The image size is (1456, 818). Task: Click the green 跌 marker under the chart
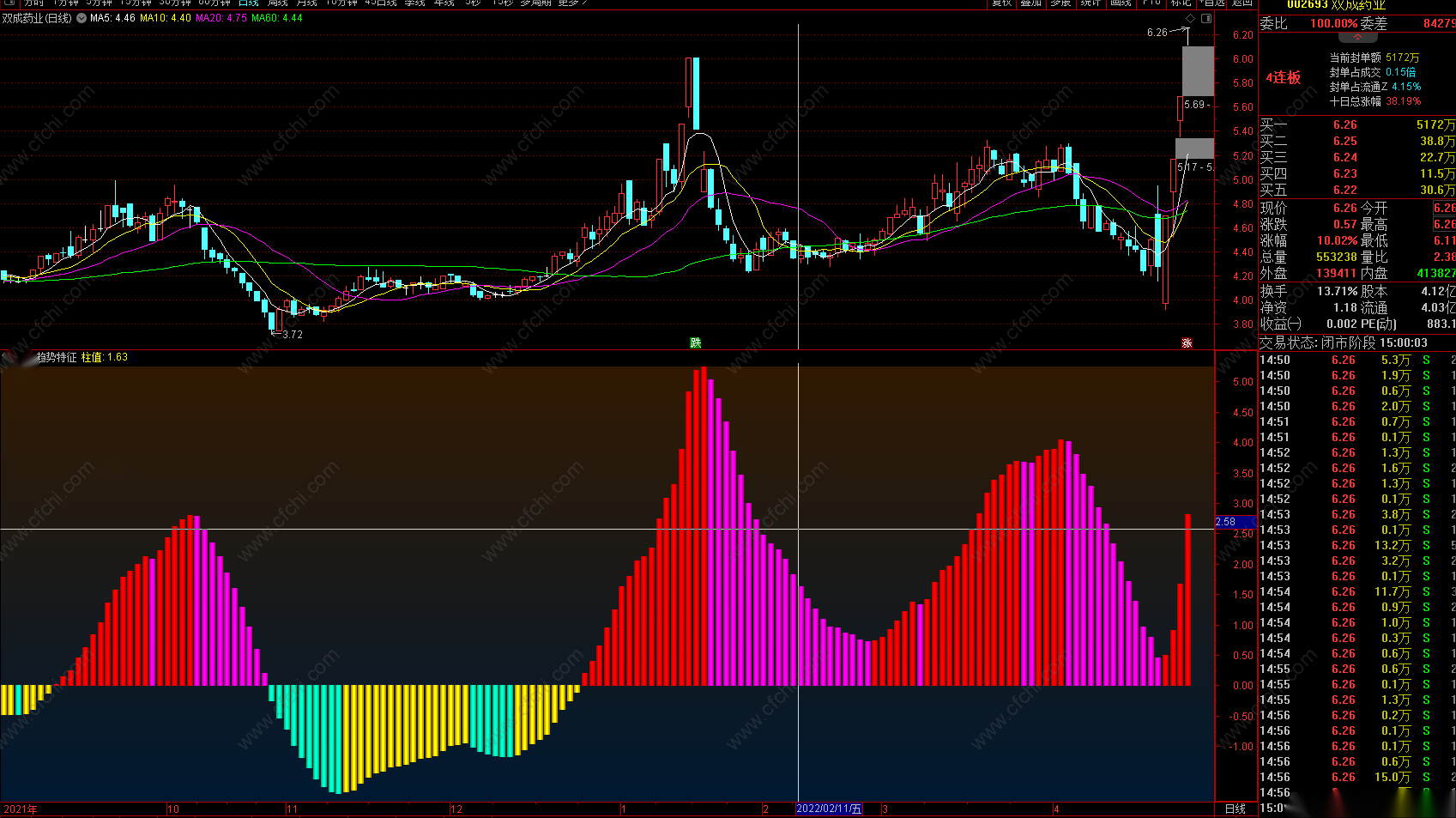pos(696,342)
